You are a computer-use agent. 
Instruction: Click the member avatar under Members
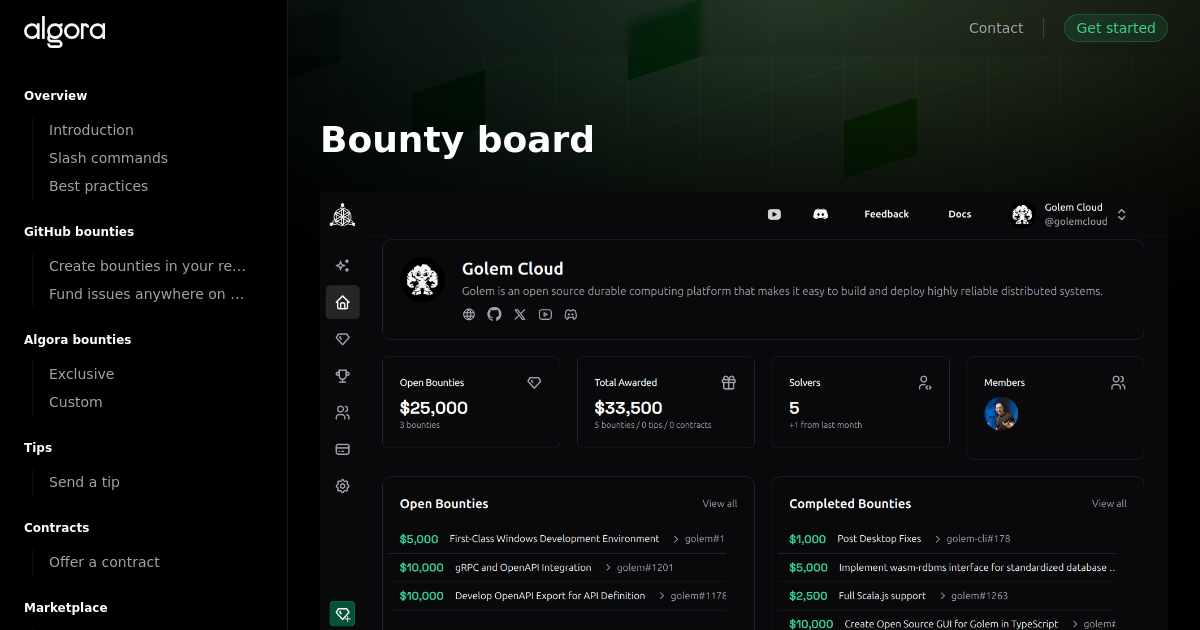[x=1001, y=413]
